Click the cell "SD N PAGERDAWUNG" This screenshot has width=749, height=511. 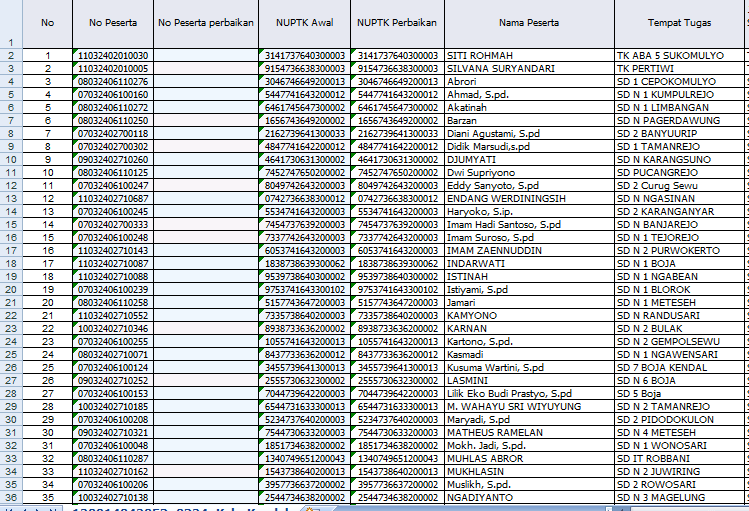(679, 120)
